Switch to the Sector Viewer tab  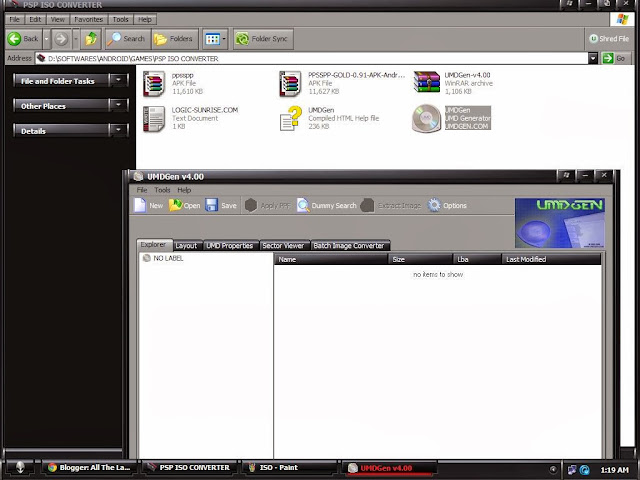[283, 245]
